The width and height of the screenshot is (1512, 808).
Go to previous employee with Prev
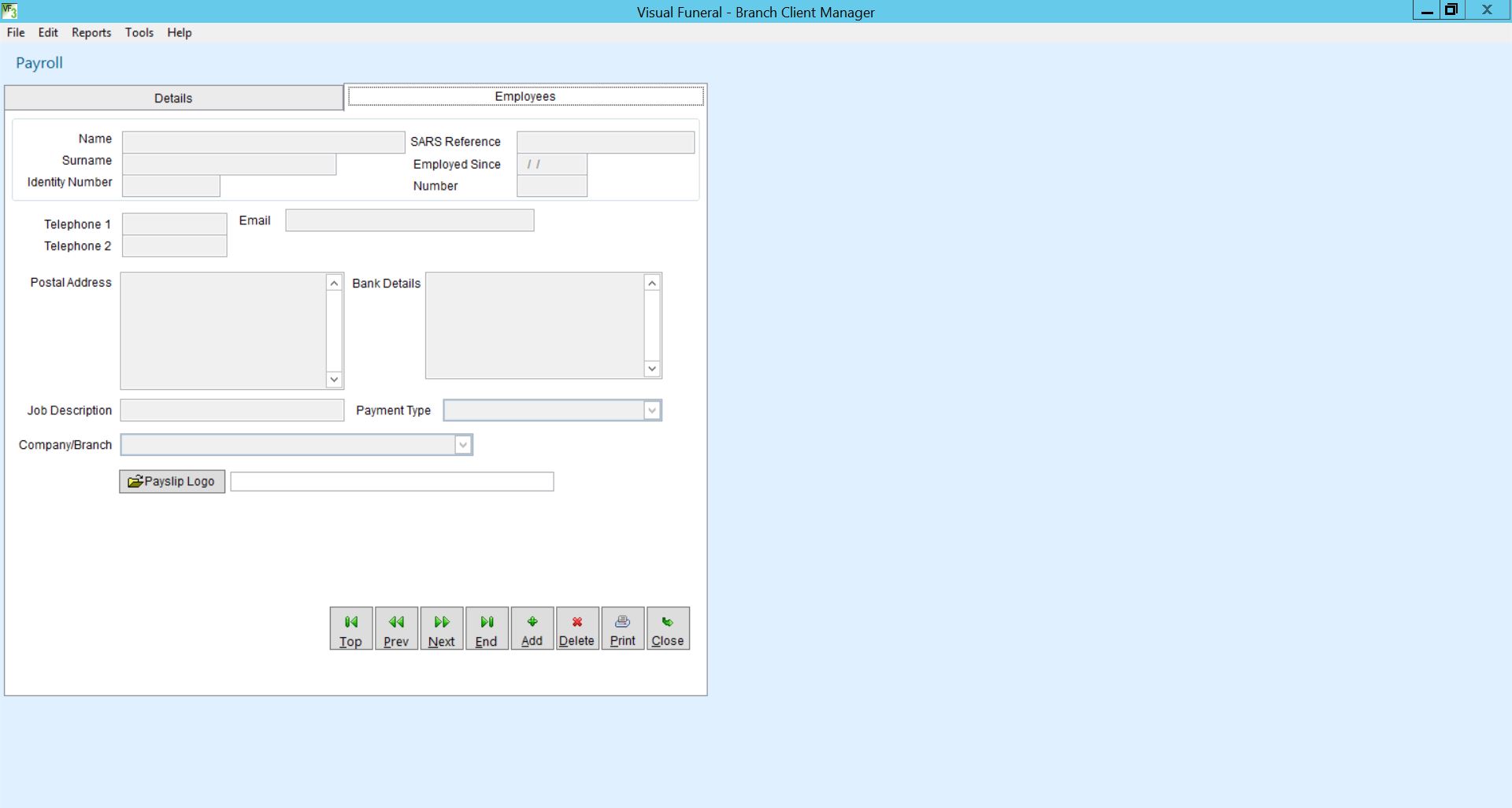tap(396, 628)
